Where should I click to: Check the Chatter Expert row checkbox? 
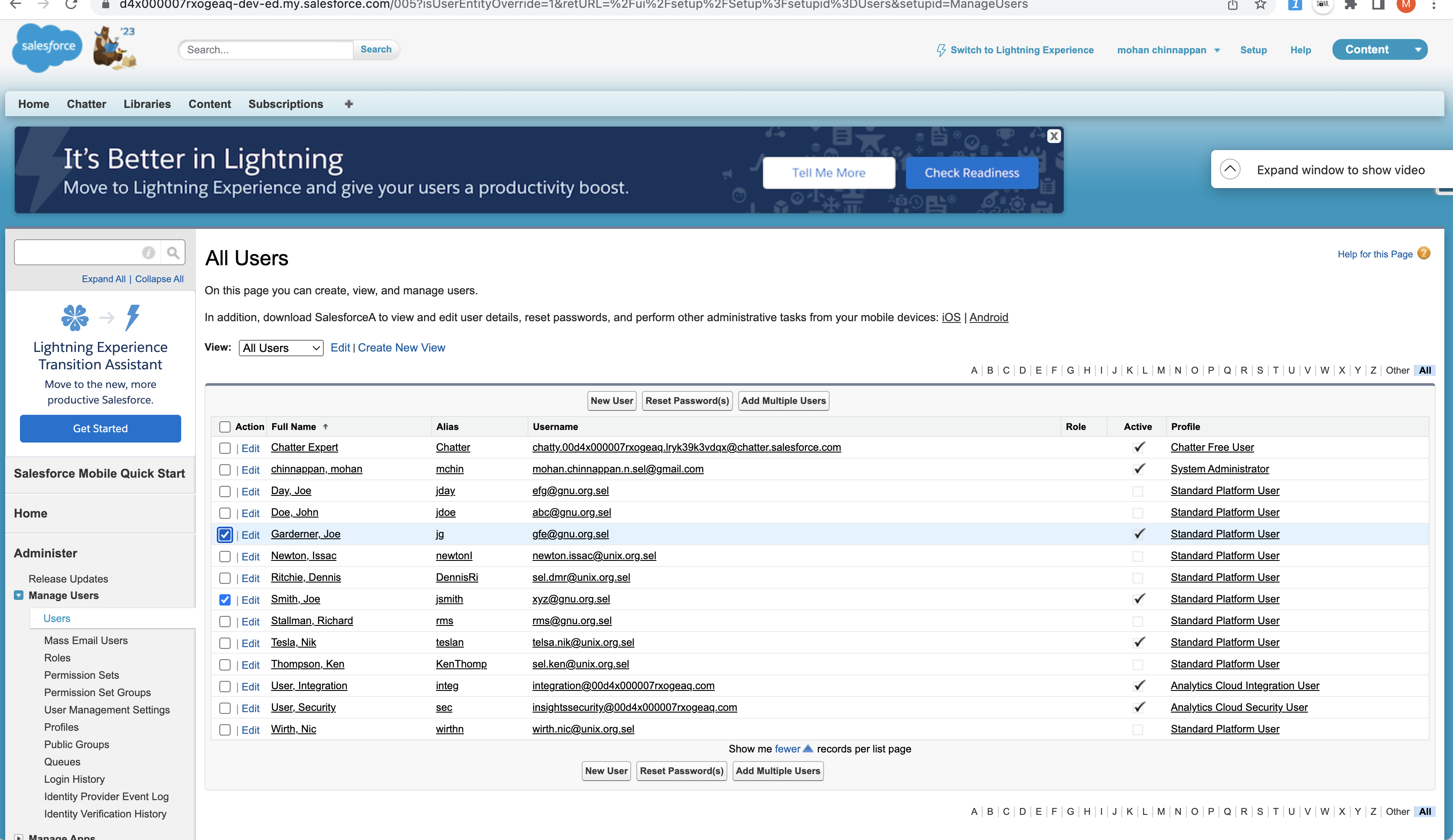(x=225, y=448)
